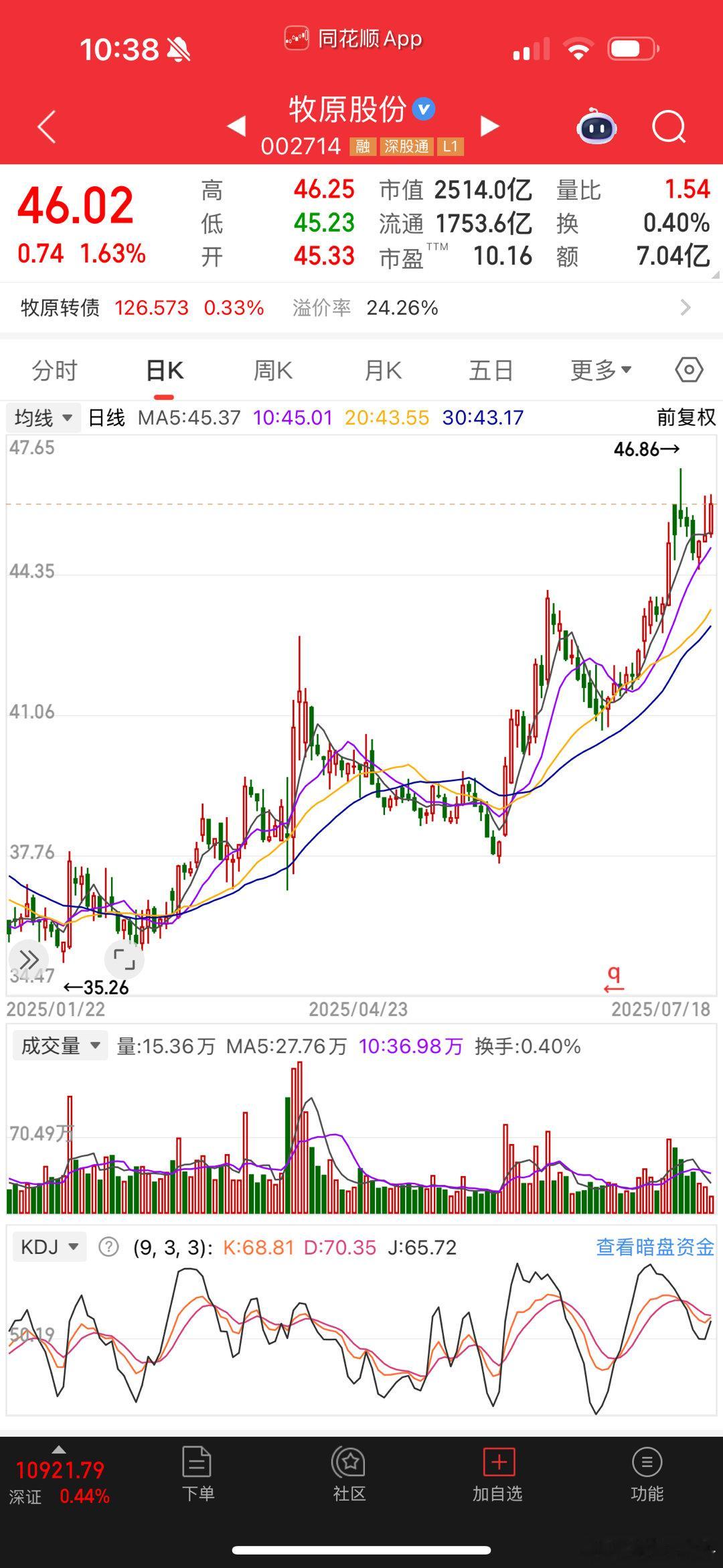Image resolution: width=723 pixels, height=1568 pixels.
Task: Expand quote details corner triangle
Action: 715,274
